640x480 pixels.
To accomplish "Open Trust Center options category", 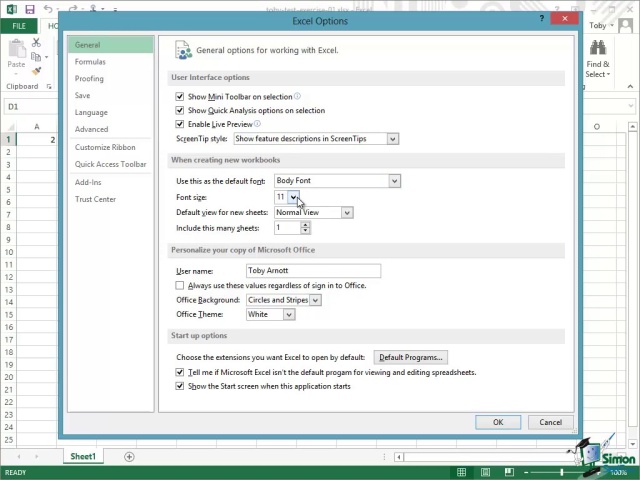I will coord(111,199).
